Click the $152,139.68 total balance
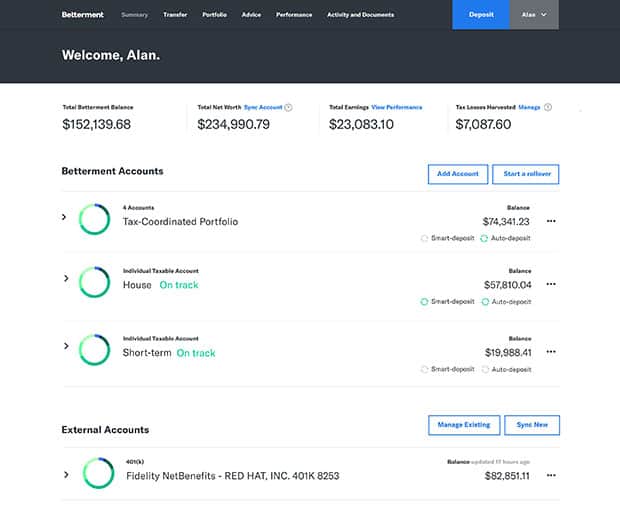This screenshot has height=532, width=620. click(96, 124)
